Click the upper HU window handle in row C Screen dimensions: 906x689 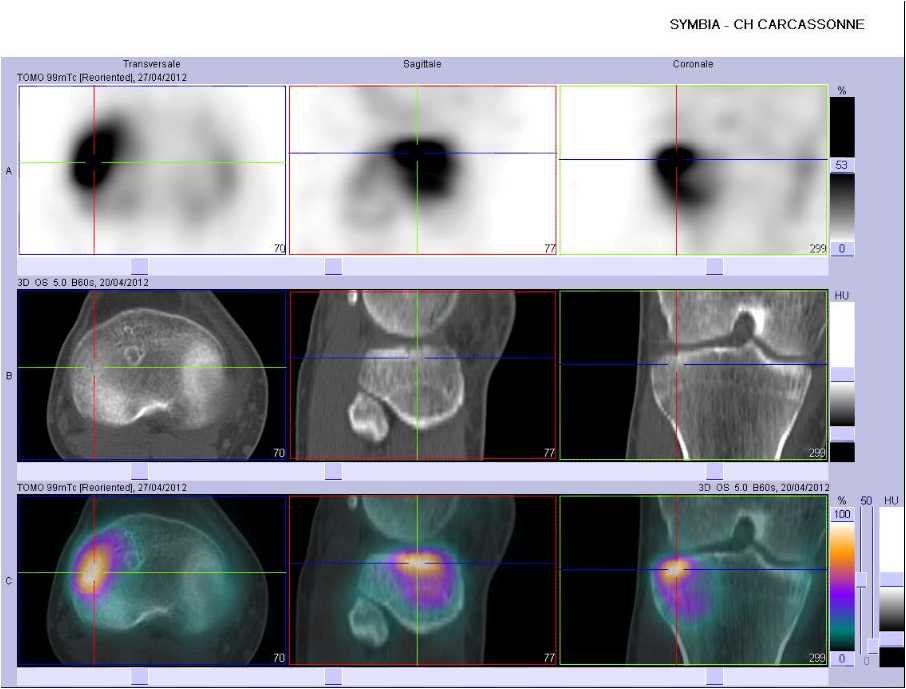coord(893,580)
